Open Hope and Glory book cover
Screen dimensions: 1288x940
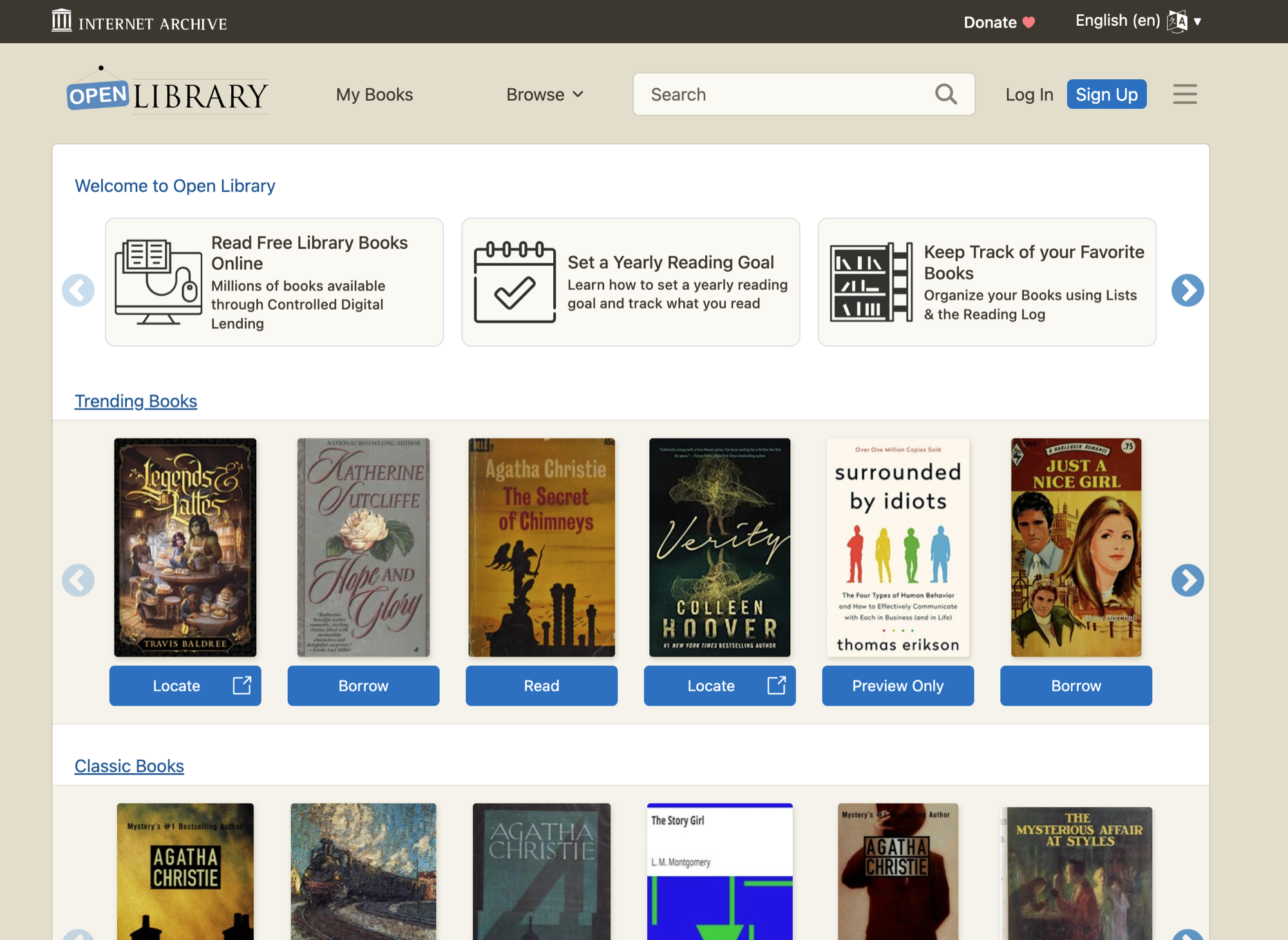[x=363, y=547]
